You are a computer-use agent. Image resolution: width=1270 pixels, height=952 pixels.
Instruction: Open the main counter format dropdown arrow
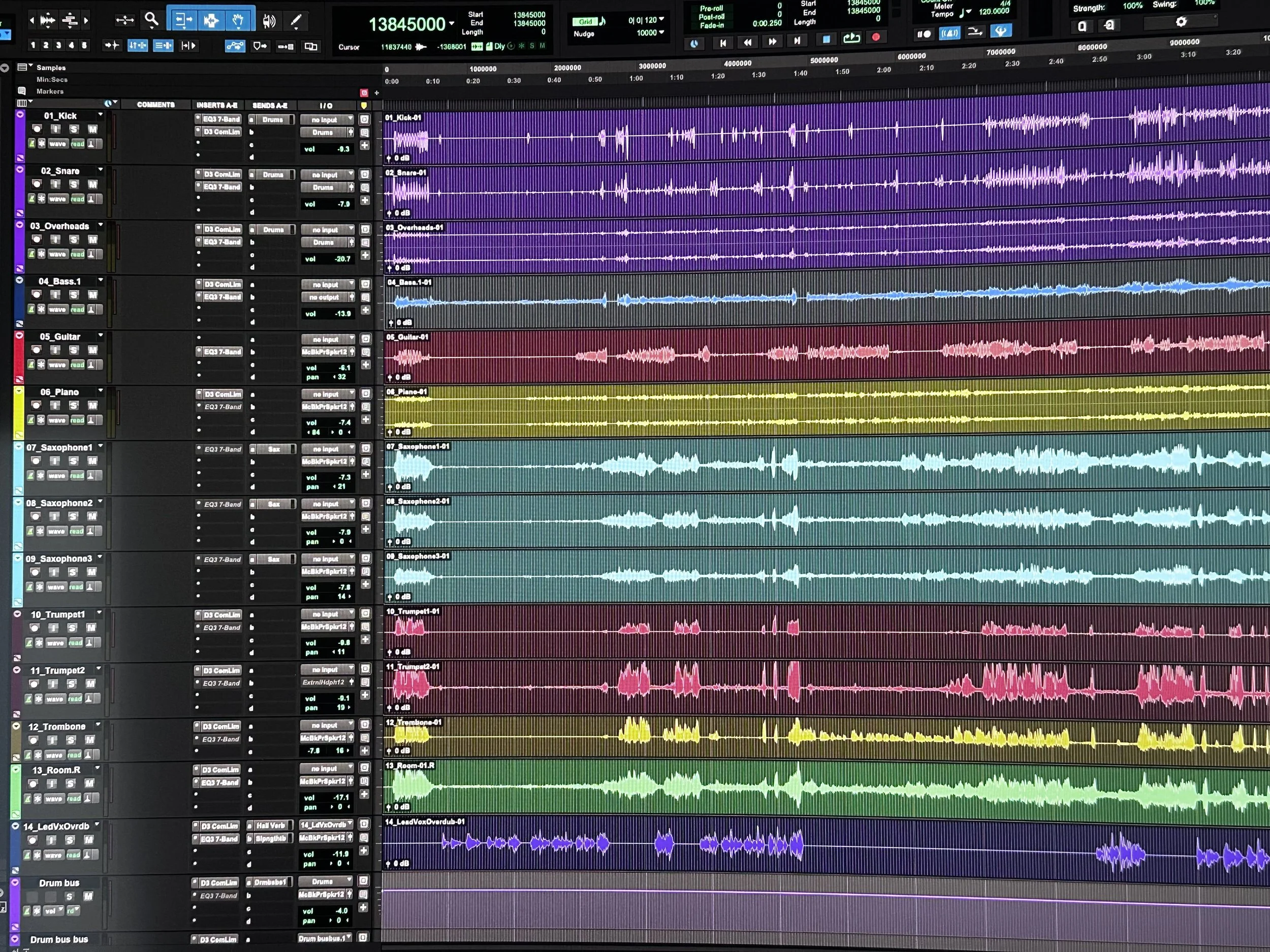[452, 23]
